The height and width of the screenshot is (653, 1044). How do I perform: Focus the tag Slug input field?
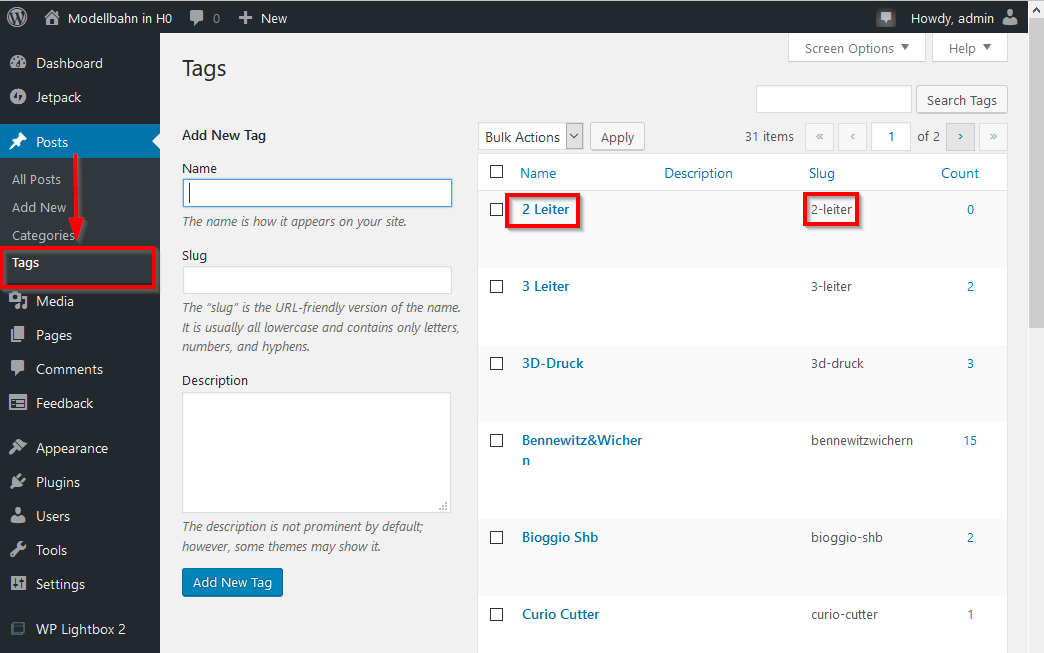[317, 280]
